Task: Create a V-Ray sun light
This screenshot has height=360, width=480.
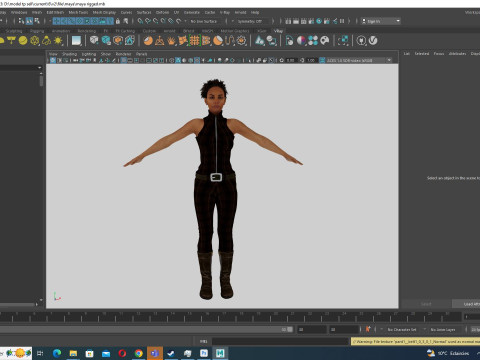Action: tap(58, 41)
